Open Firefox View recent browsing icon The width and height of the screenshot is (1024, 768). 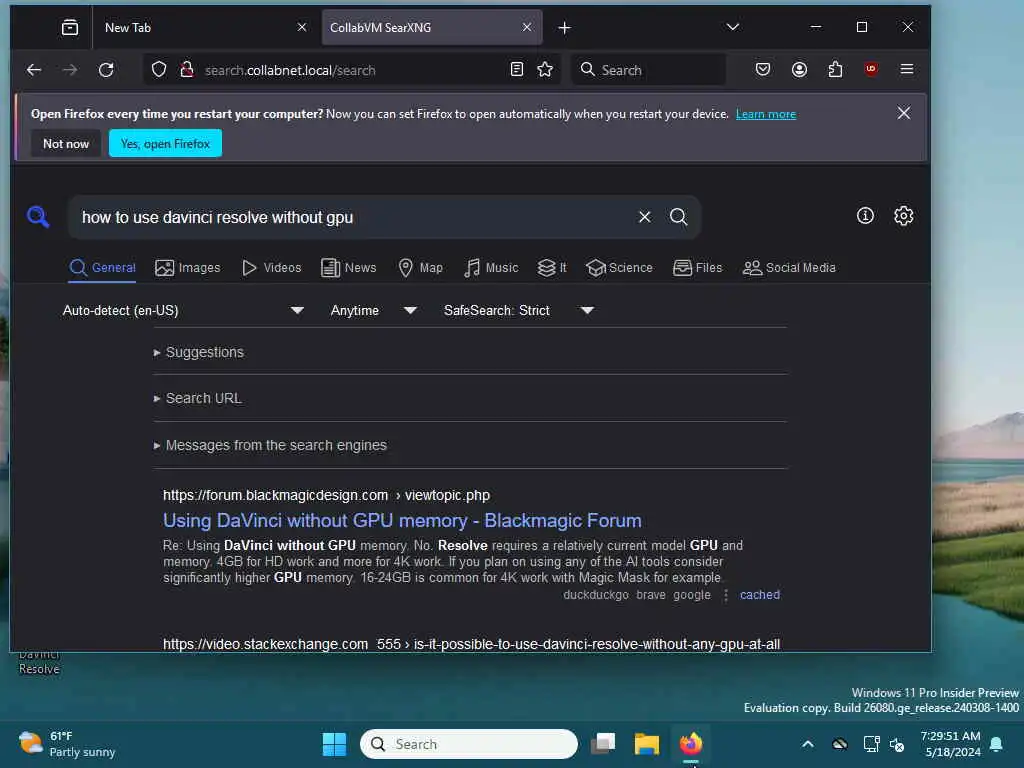70,27
